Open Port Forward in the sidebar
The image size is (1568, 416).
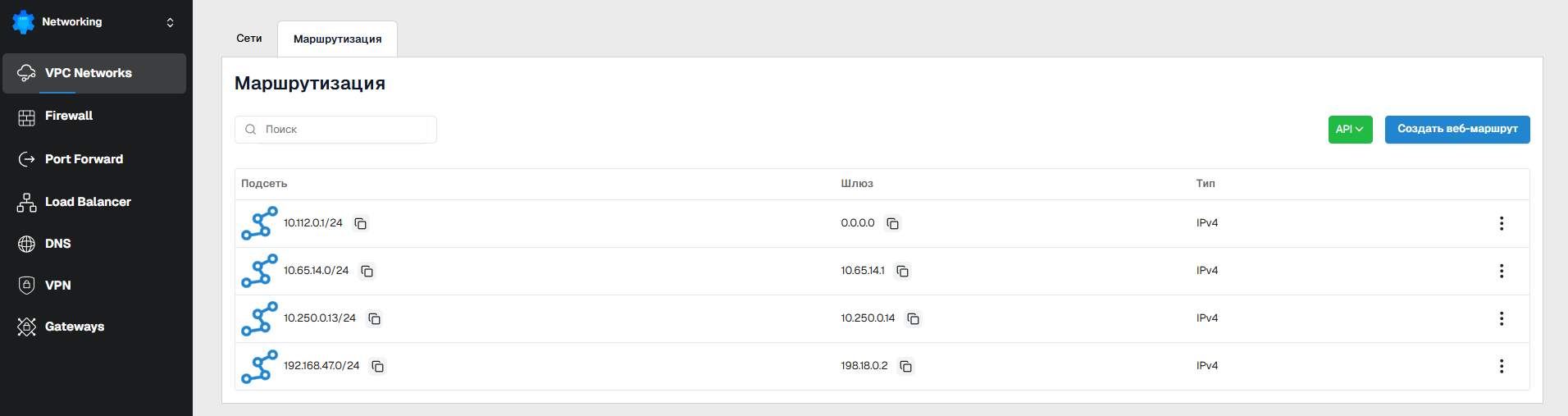(x=84, y=159)
